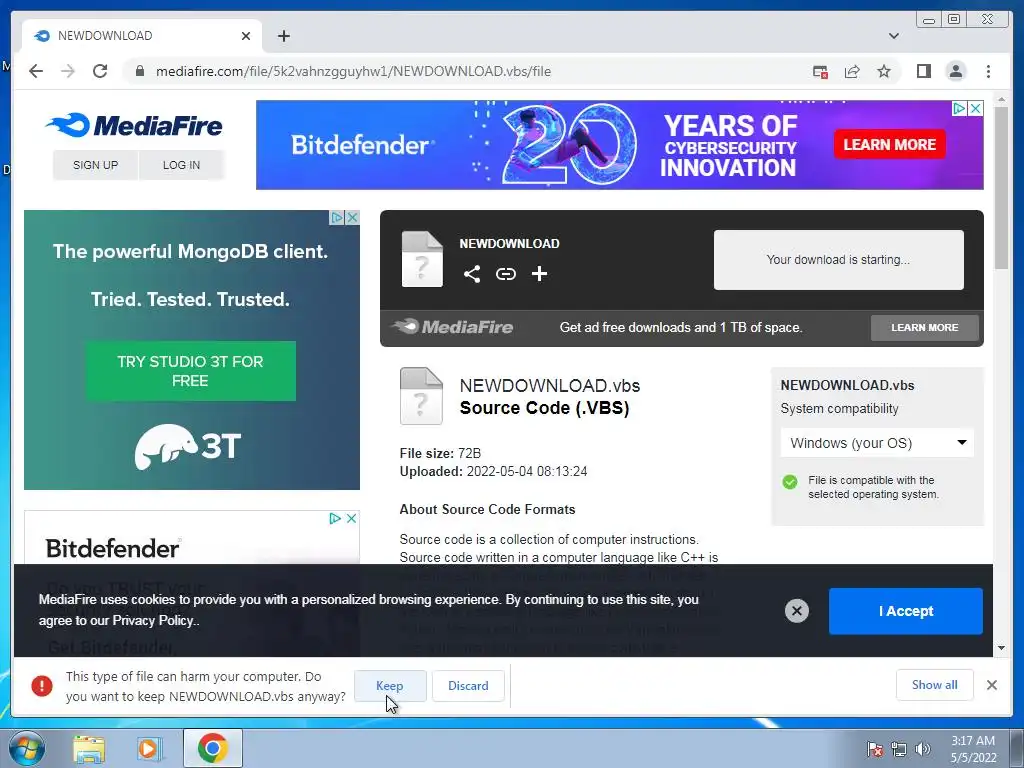Open Chrome's three-dot menu
Image resolution: width=1024 pixels, height=768 pixels.
[x=988, y=71]
